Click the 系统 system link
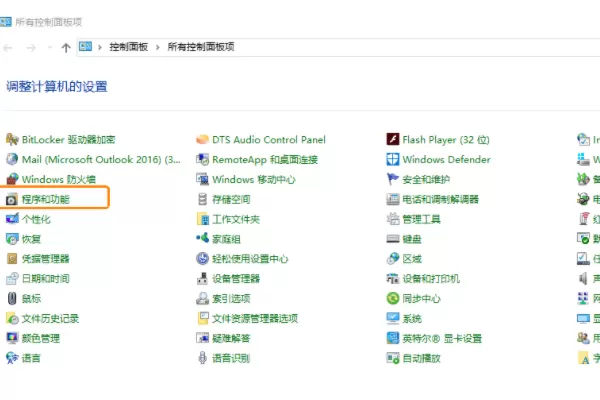The width and height of the screenshot is (600, 400). (x=412, y=318)
